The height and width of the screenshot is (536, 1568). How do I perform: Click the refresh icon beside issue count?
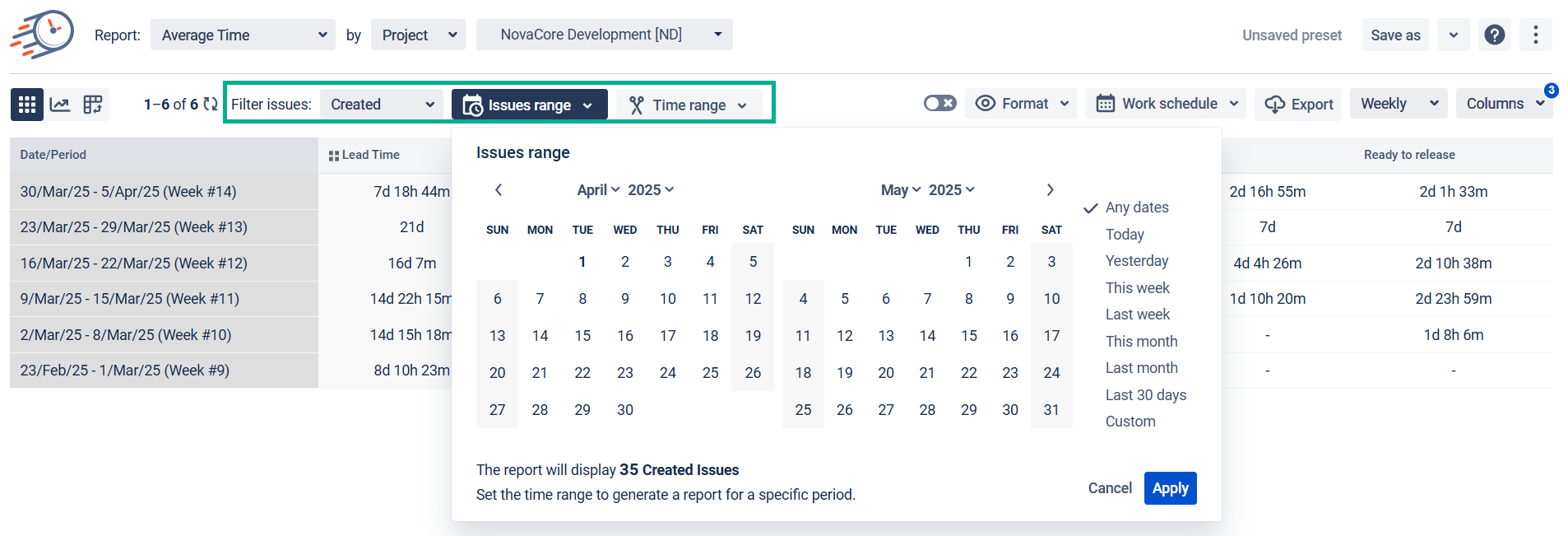211,105
